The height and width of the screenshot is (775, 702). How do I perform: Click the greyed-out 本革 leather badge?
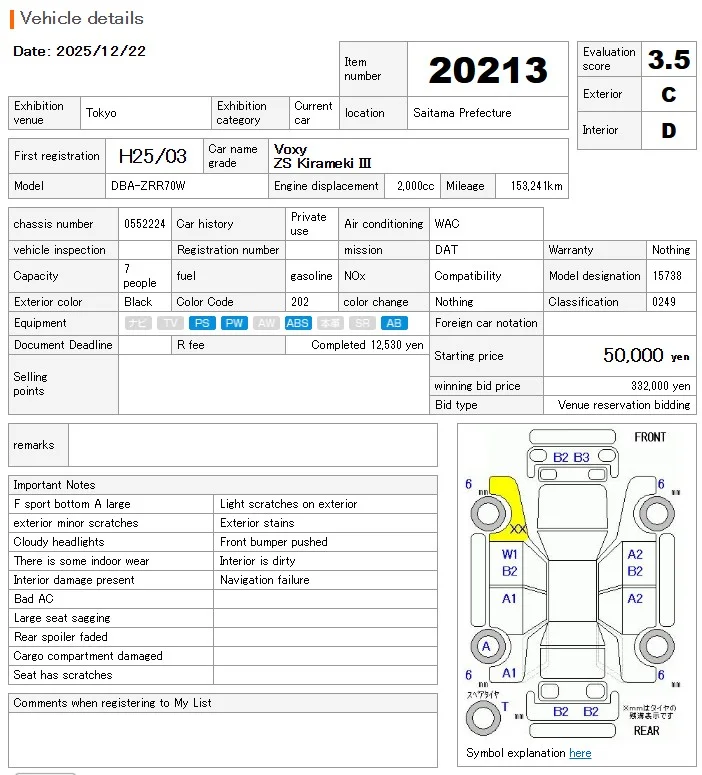point(330,323)
